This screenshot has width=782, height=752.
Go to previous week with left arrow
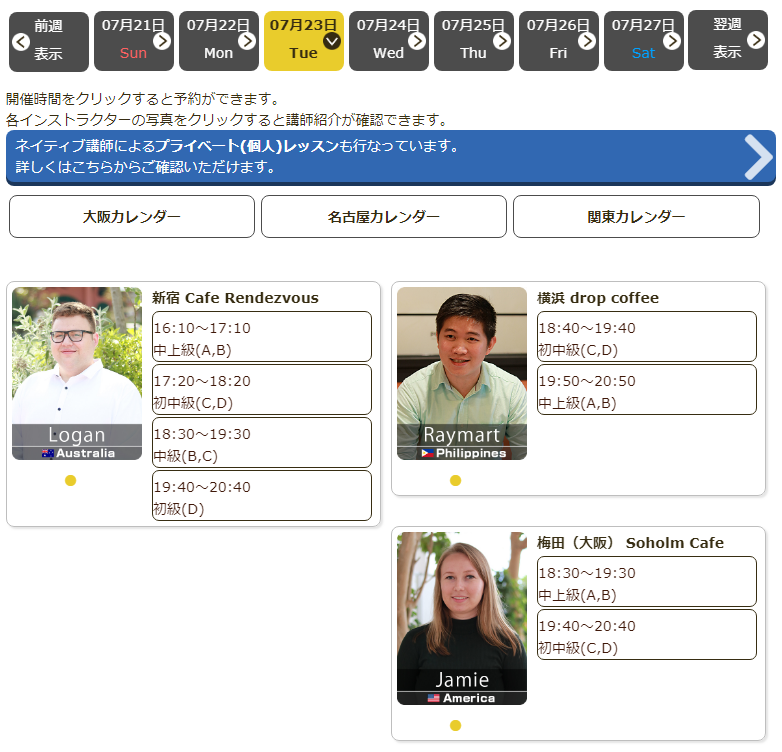21,41
